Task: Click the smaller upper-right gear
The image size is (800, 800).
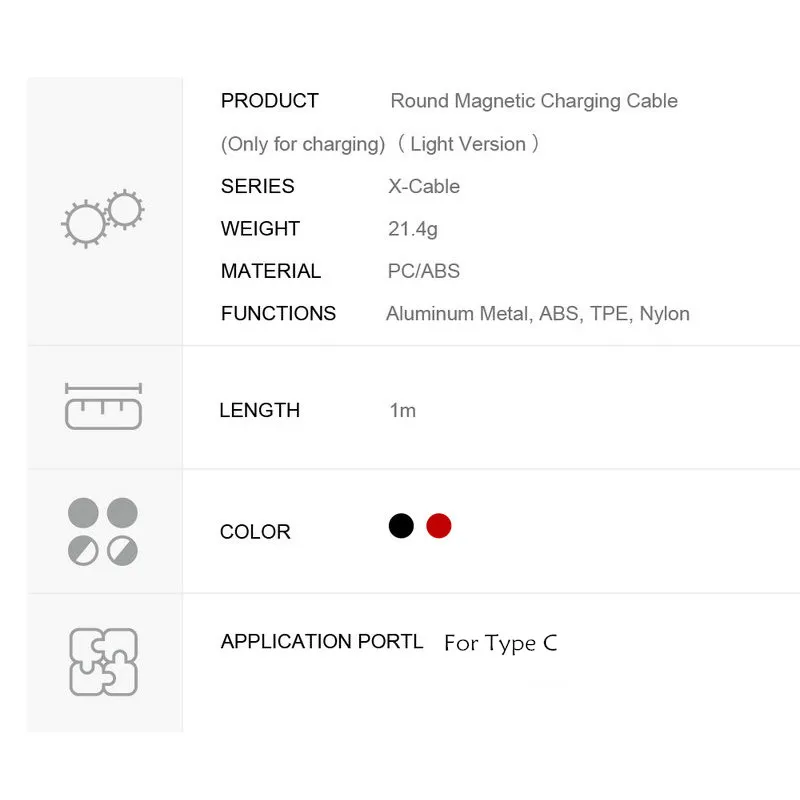Action: point(125,209)
